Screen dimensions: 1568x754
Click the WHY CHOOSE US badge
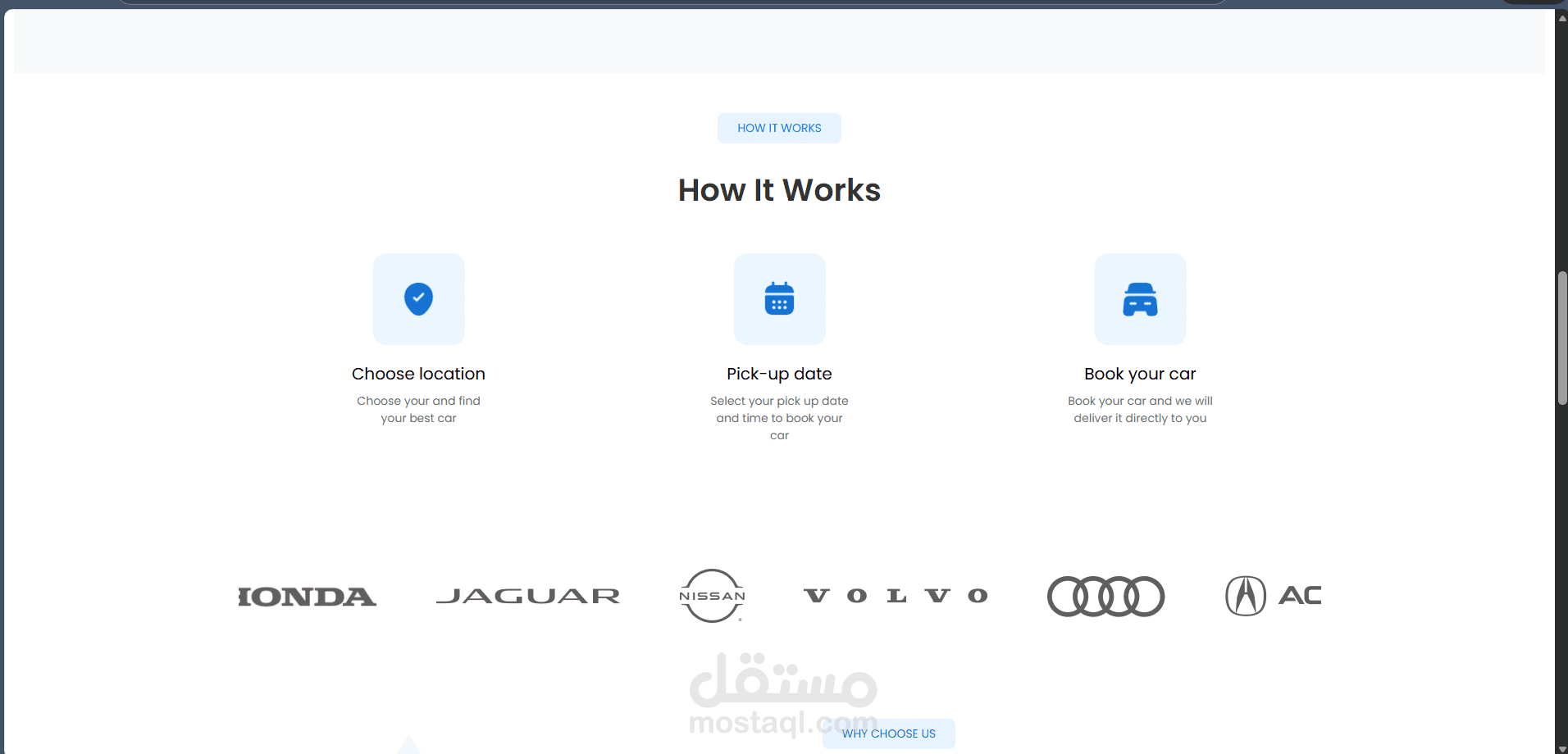[x=889, y=734]
